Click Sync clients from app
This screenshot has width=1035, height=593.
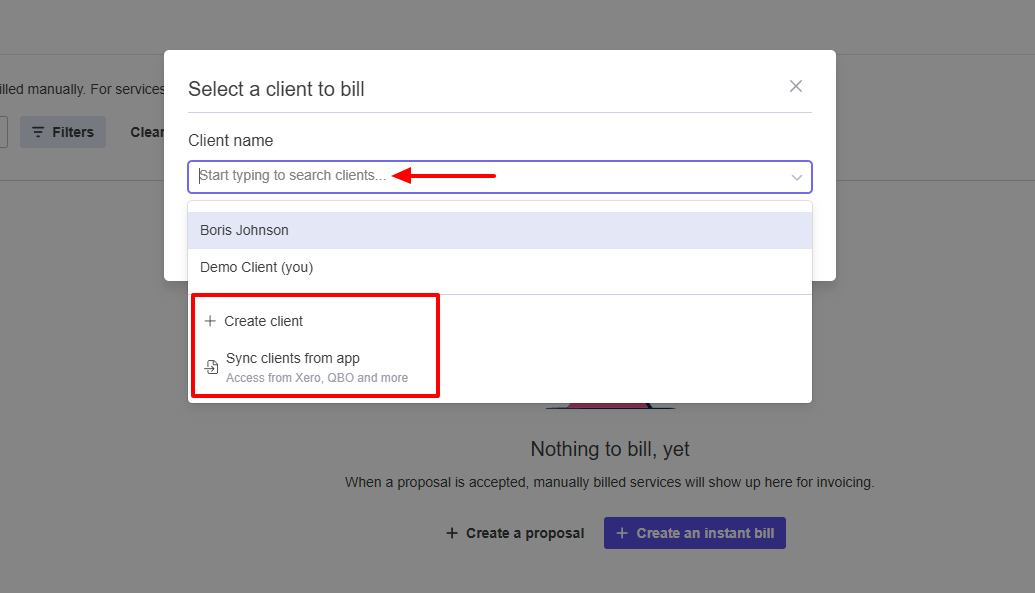pos(291,358)
